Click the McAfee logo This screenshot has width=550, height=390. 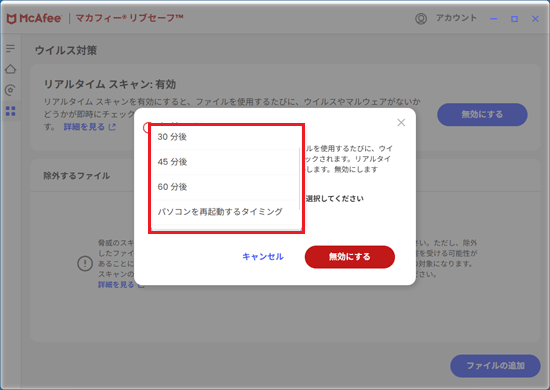pos(34,18)
